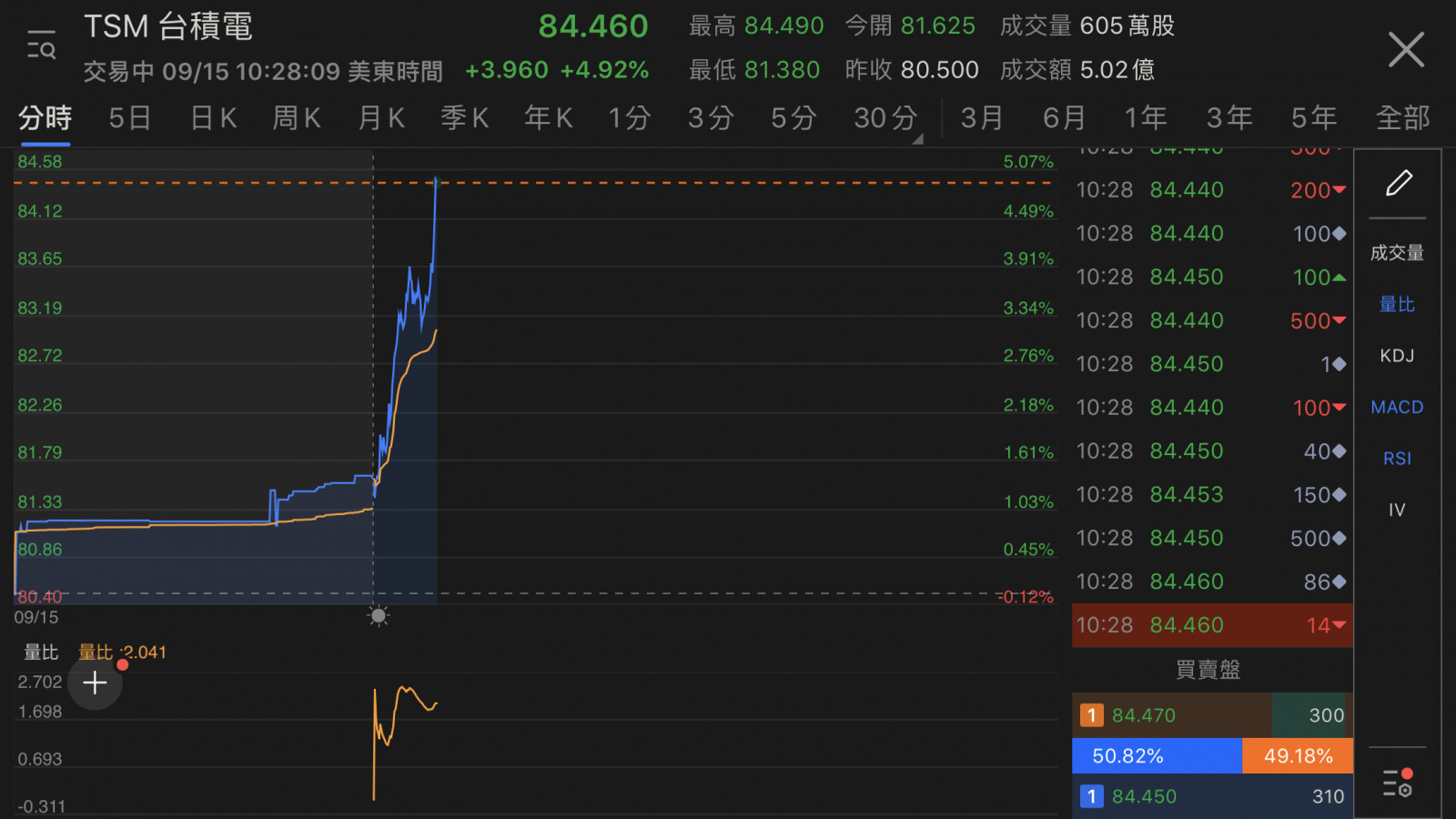Tap the TSM 台積電 stock title
1456x819 pixels.
(x=168, y=26)
